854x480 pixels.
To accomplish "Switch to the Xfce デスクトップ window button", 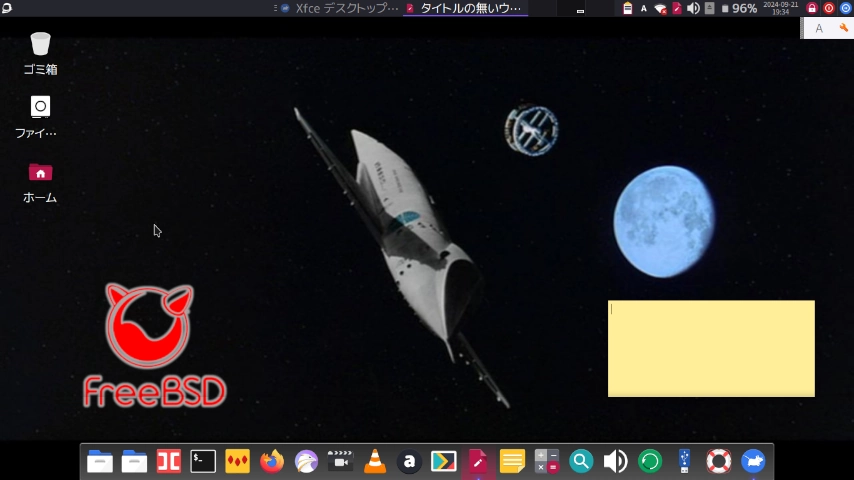I will coord(340,8).
